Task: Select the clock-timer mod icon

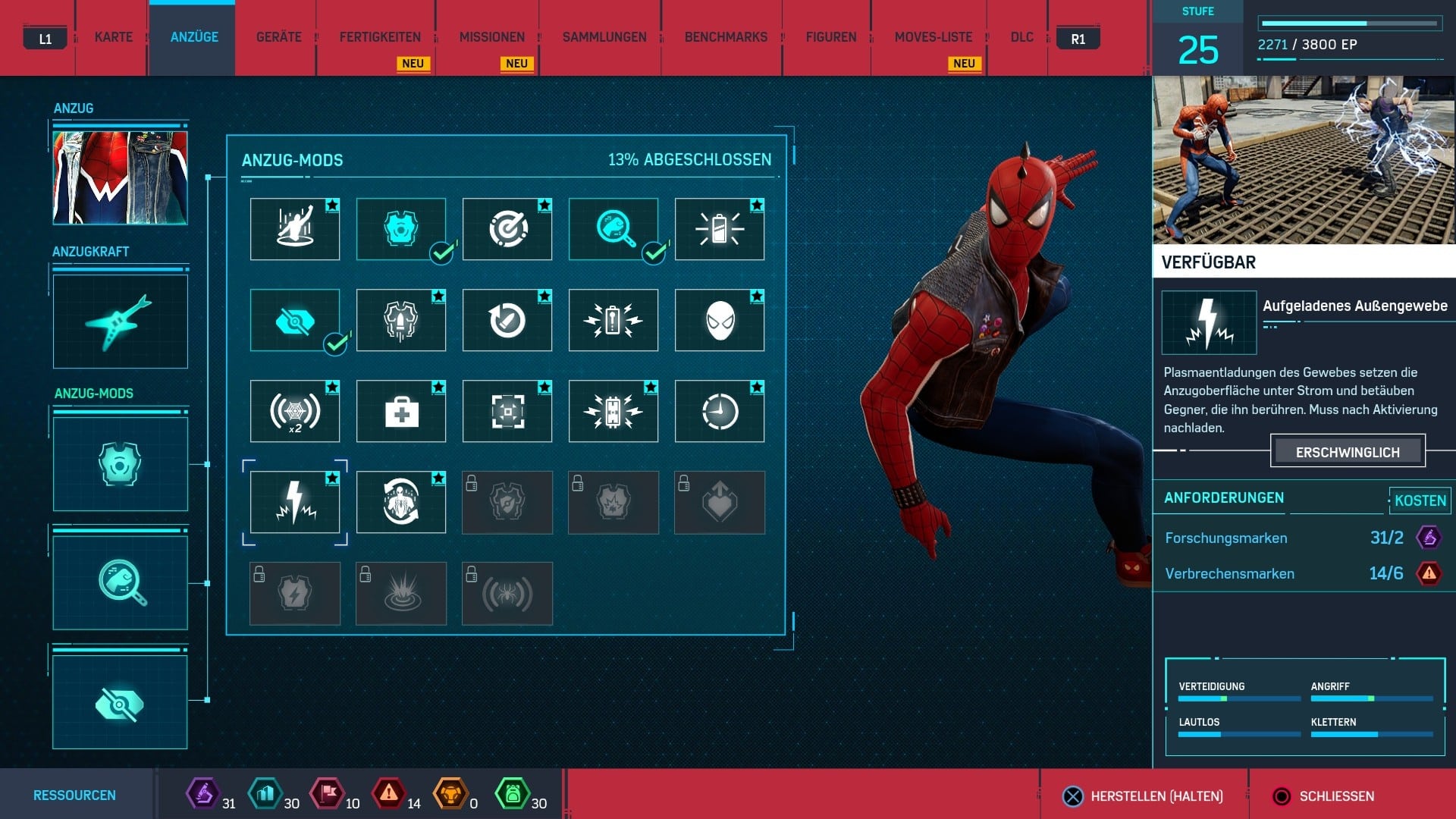Action: click(720, 411)
